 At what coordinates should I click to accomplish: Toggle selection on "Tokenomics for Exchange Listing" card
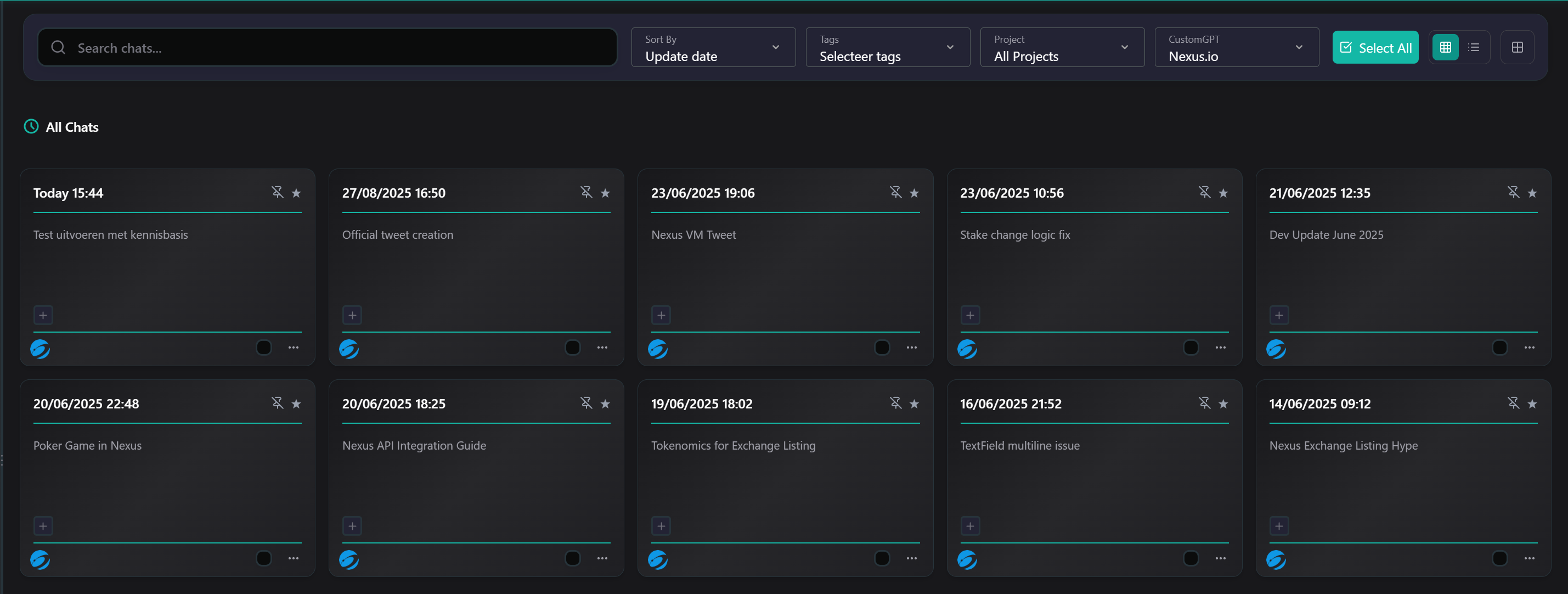[882, 558]
